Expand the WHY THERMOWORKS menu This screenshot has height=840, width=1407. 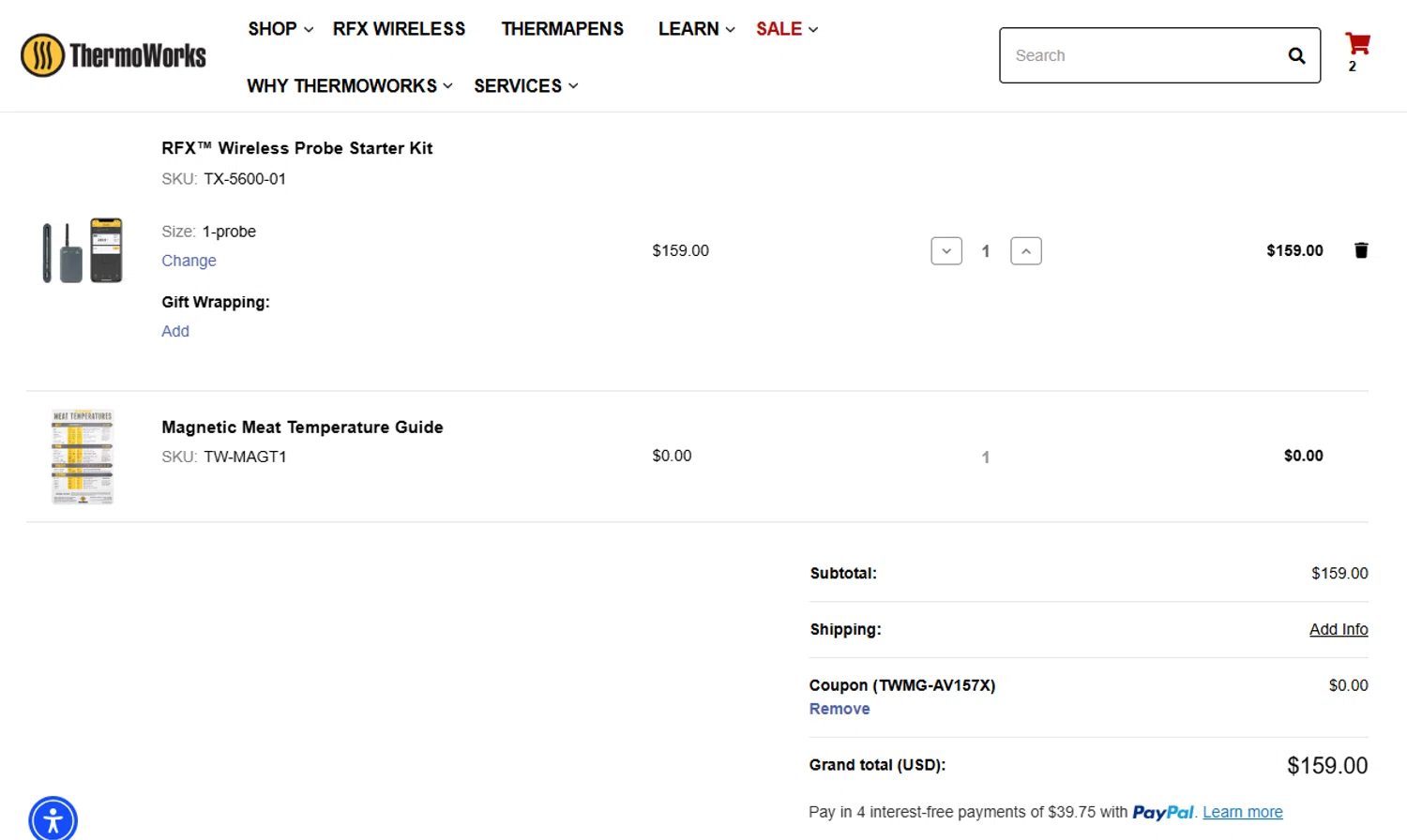click(350, 86)
